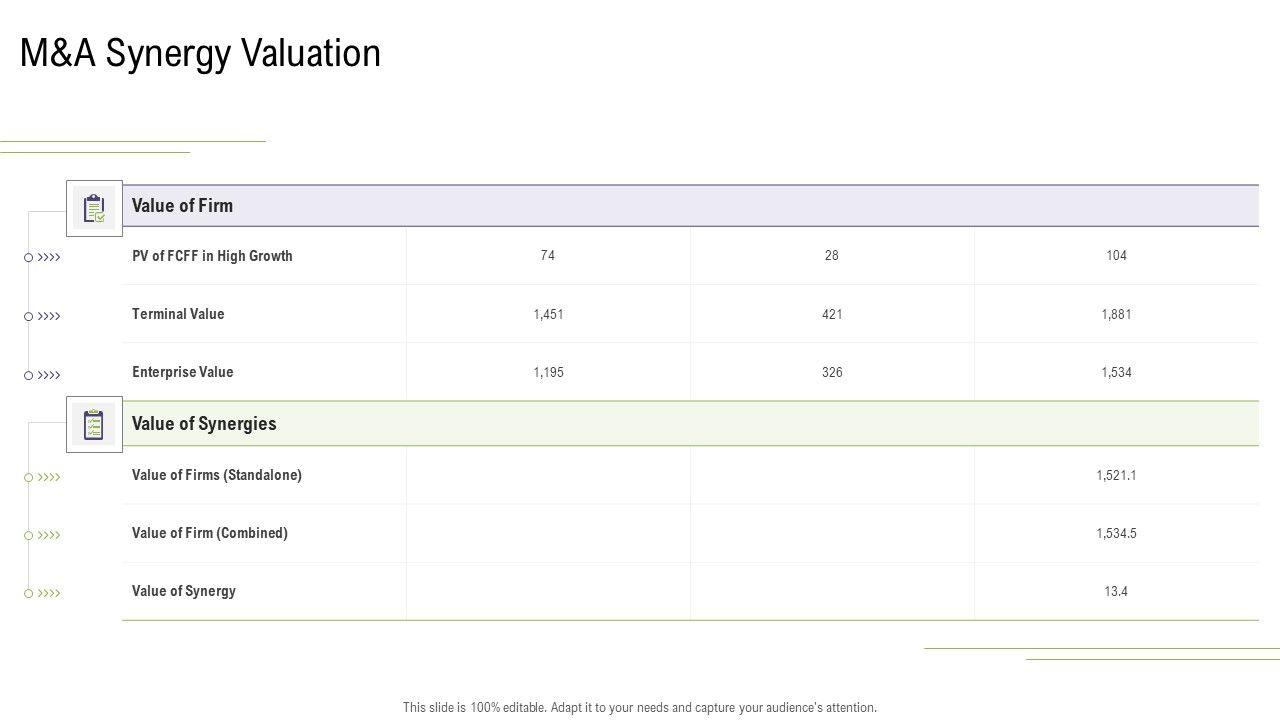Image resolution: width=1280 pixels, height=720 pixels.
Task: Click the clipboard icon beside Value of Firm
Action: (94, 208)
